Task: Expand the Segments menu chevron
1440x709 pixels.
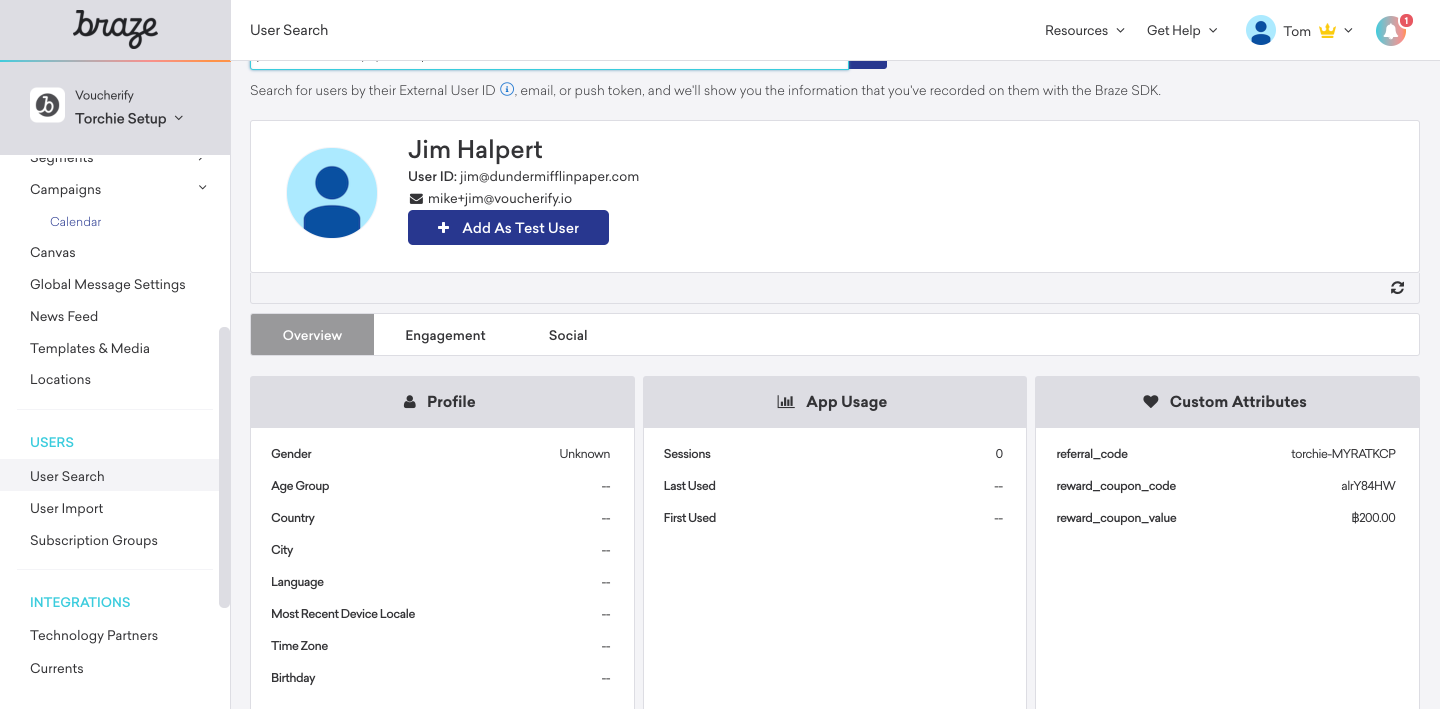Action: click(x=203, y=157)
